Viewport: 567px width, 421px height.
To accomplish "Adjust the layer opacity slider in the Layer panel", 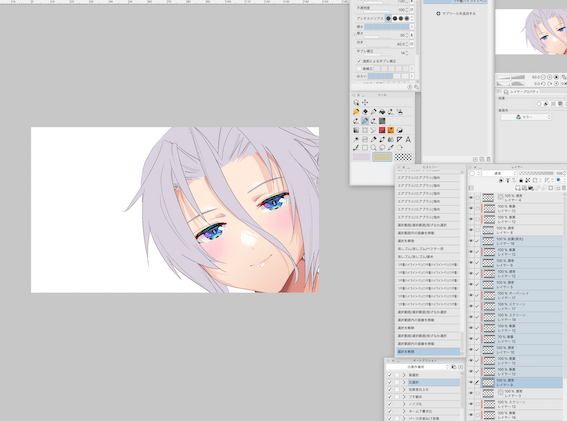I will (536, 174).
